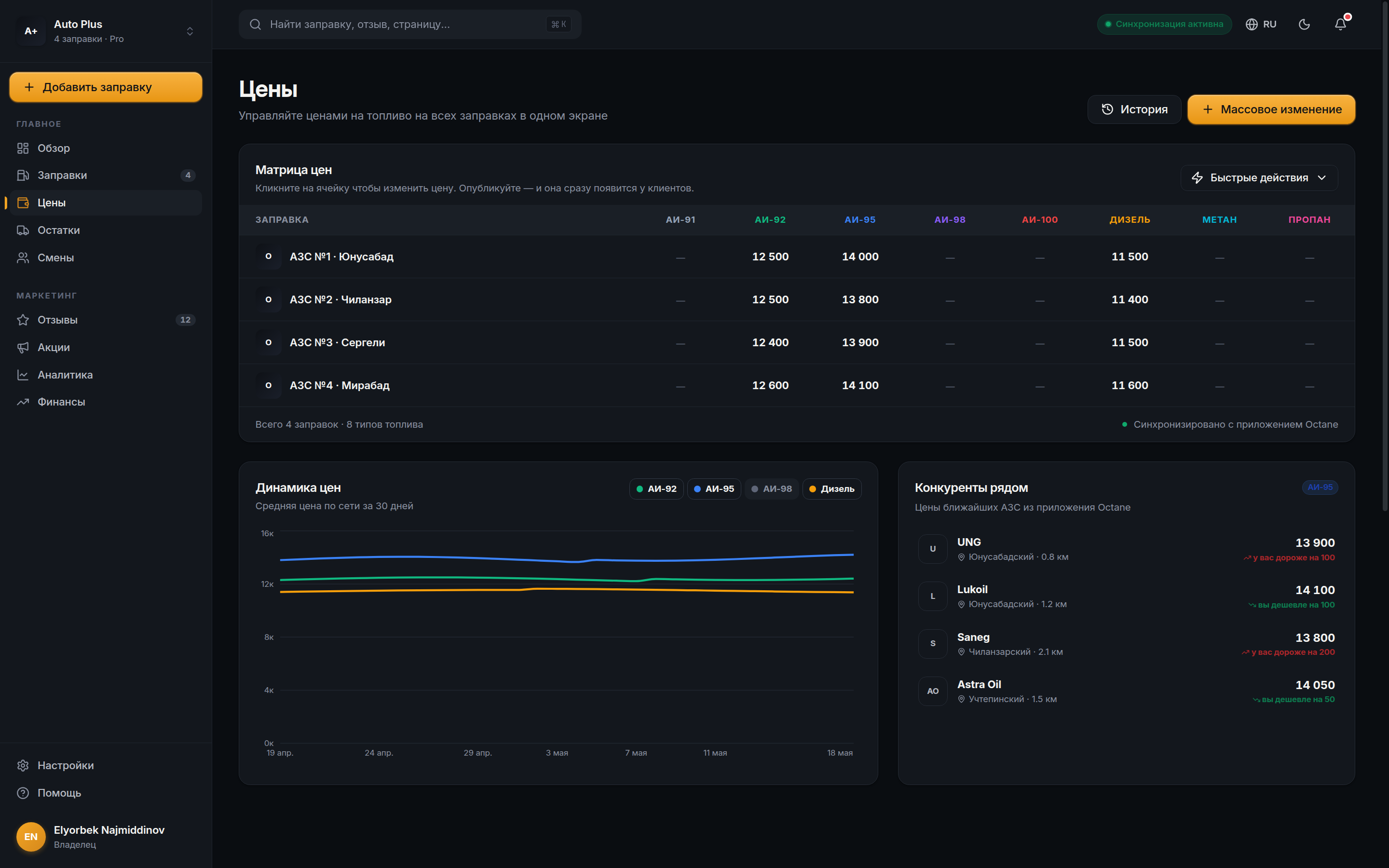The image size is (1389, 868).
Task: Click the A+ Auto Plus logo
Action: click(31, 31)
